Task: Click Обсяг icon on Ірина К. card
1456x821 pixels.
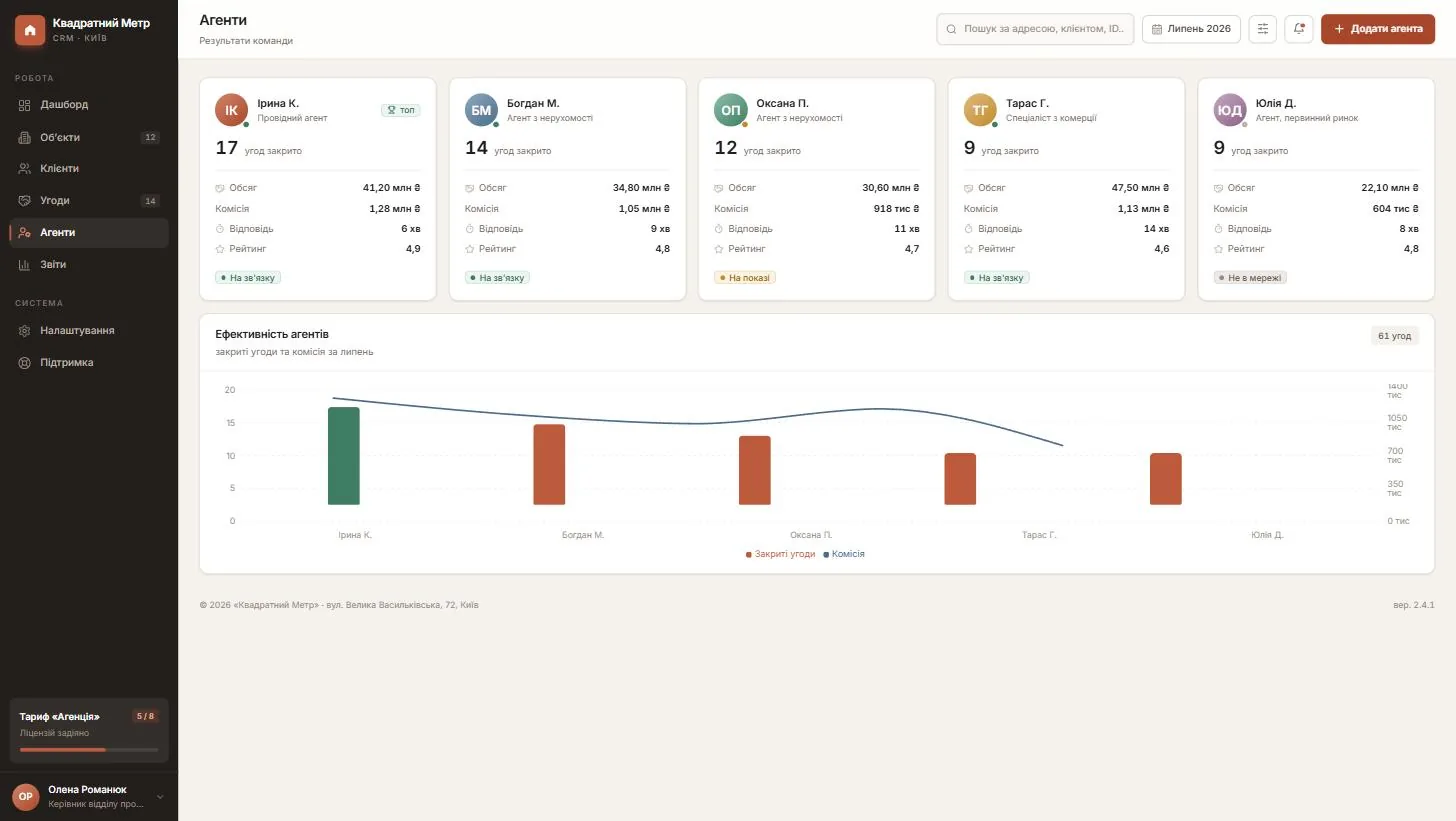Action: (220, 188)
